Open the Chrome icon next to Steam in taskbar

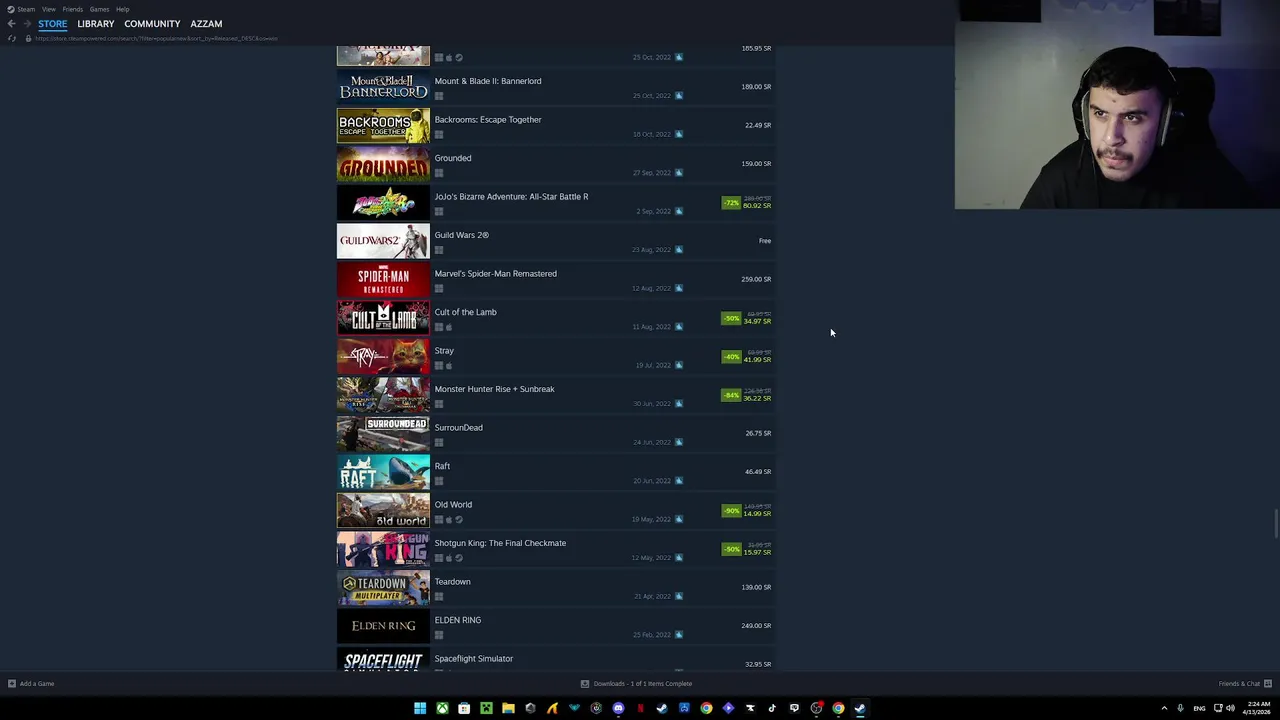pos(838,708)
